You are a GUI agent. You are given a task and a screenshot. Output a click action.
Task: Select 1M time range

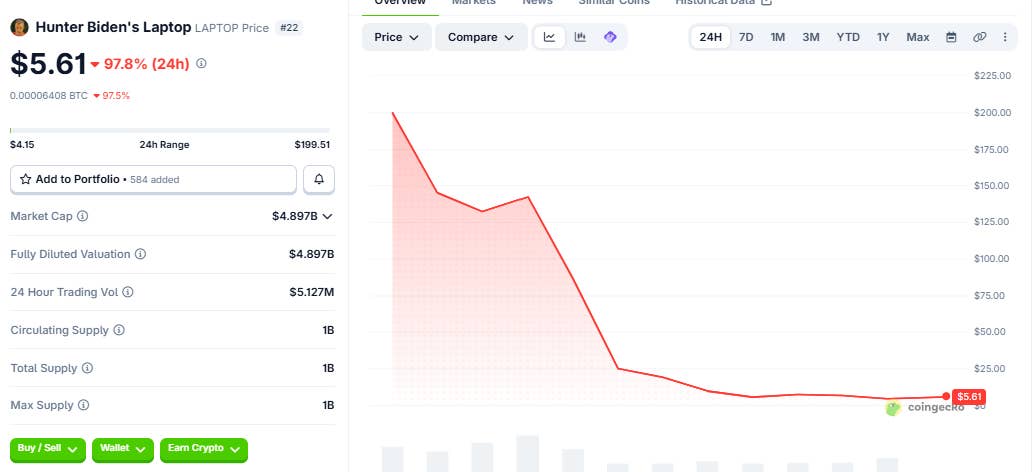(x=778, y=37)
